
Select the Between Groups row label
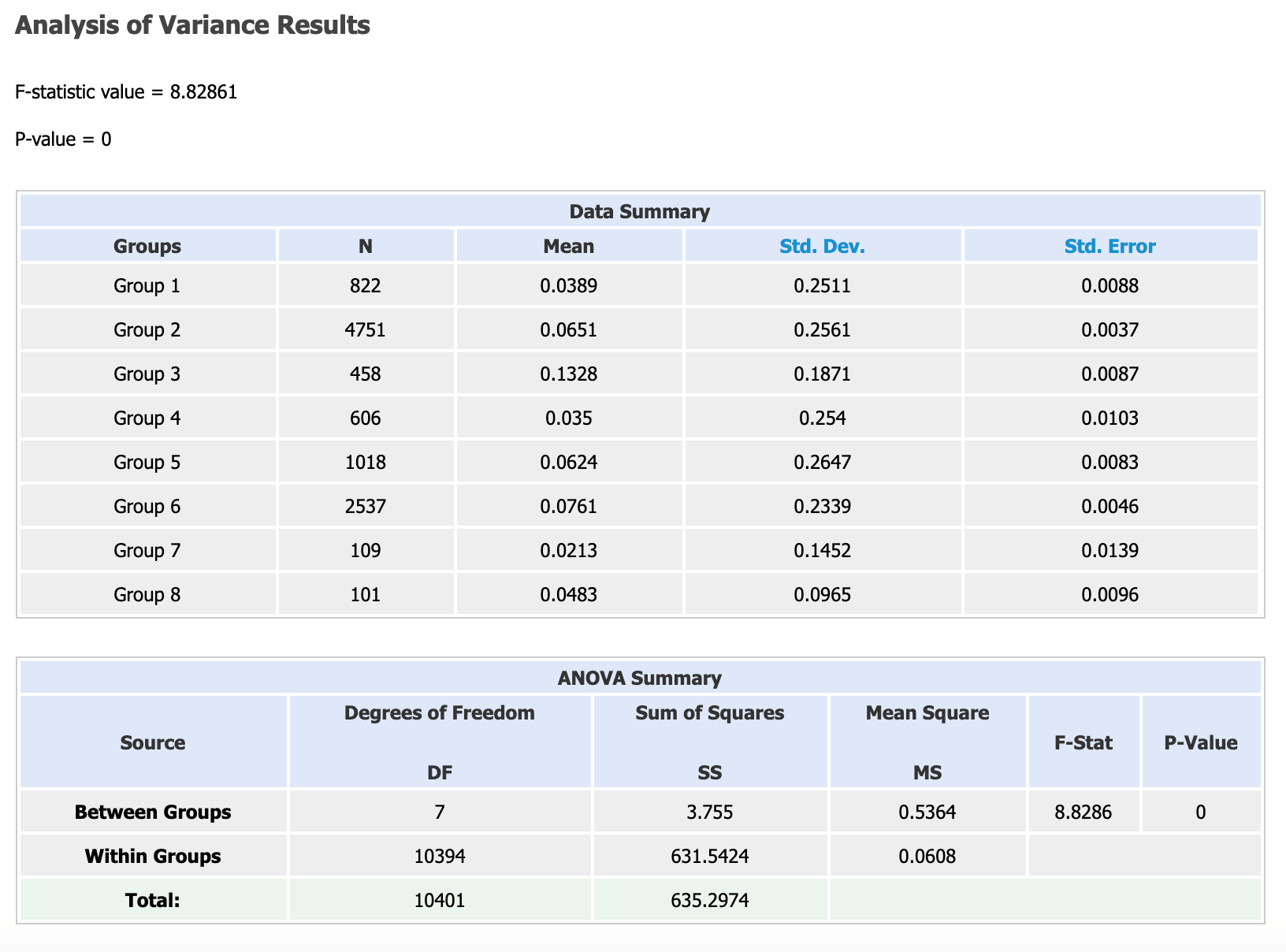pyautogui.click(x=153, y=812)
